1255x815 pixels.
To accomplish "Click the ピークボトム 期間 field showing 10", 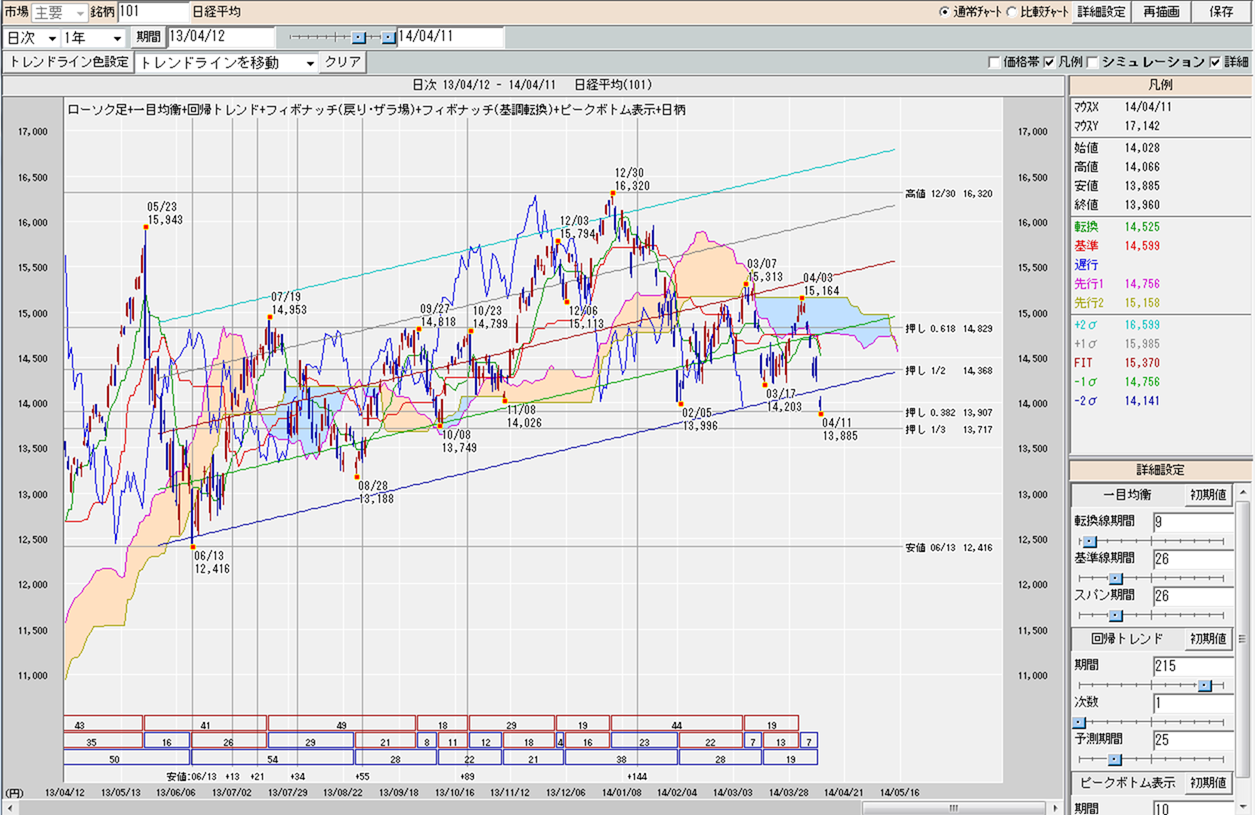I will click(1193, 807).
